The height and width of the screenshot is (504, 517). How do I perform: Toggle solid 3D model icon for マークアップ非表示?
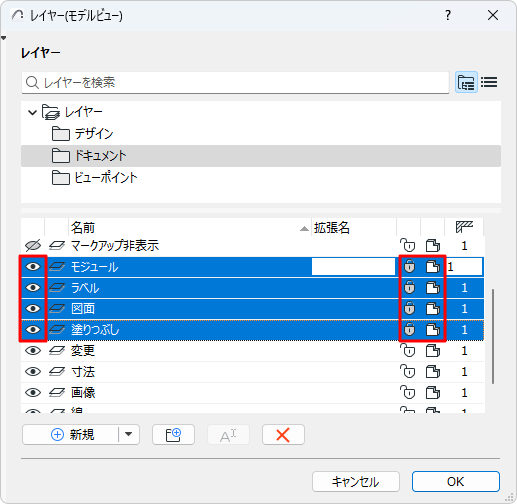(433, 246)
